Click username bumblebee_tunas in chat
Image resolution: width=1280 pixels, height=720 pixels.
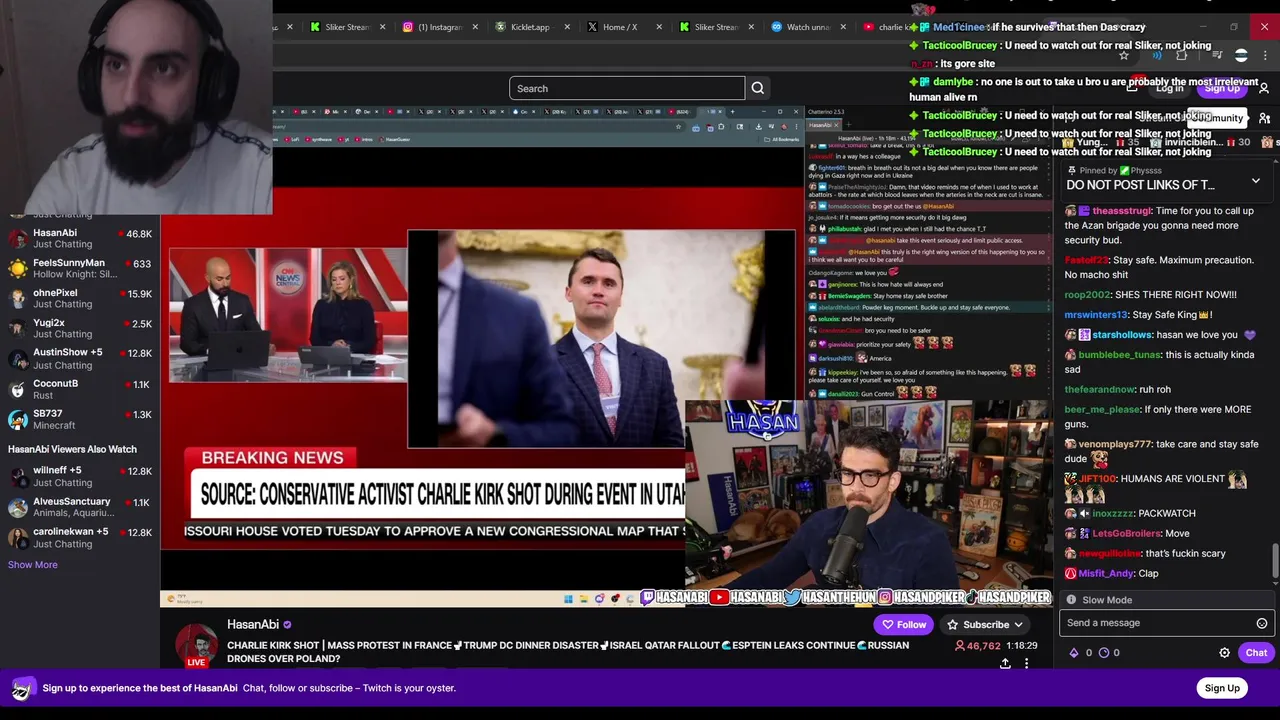click(x=1121, y=355)
